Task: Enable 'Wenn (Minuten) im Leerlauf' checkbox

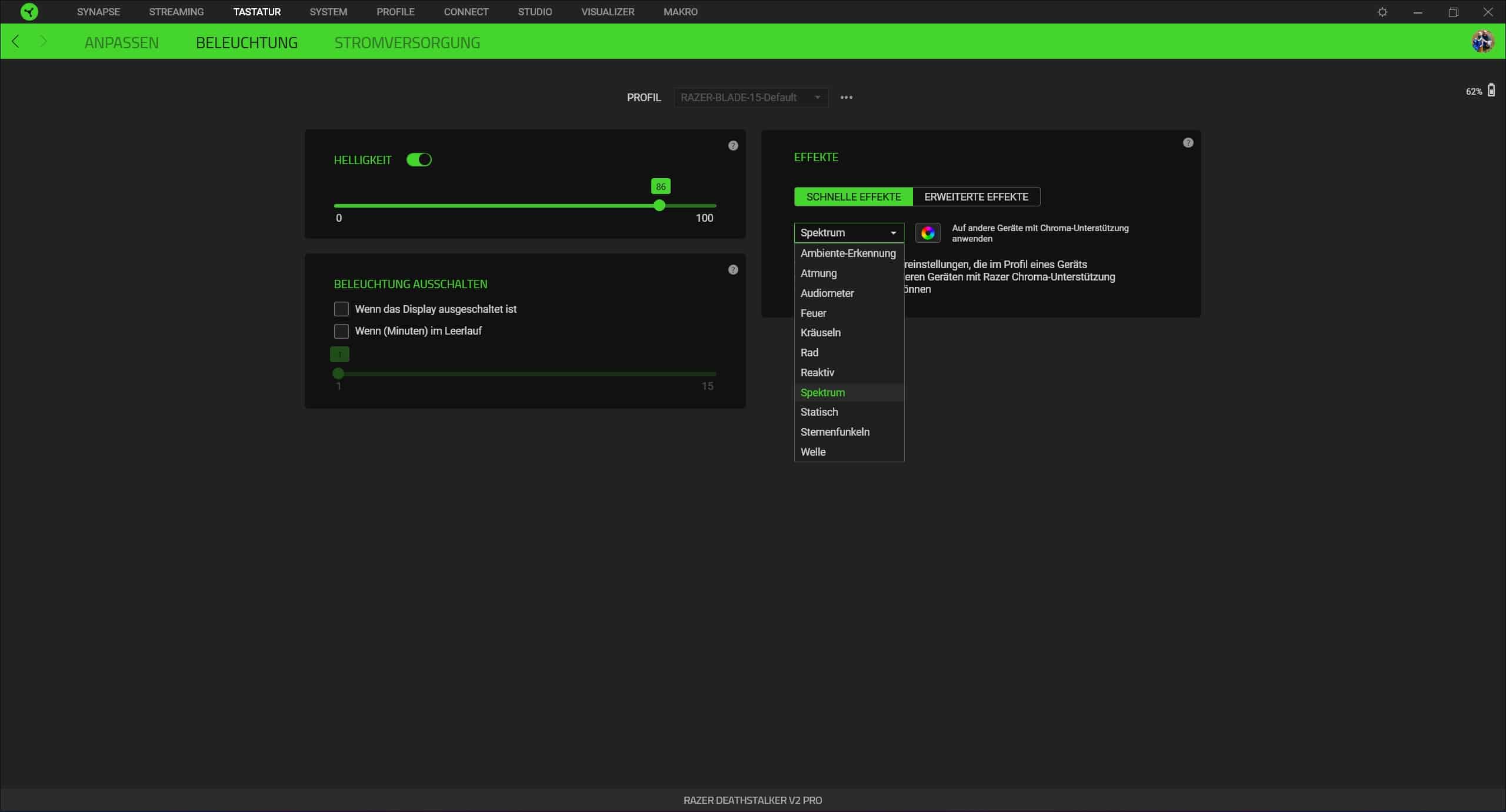Action: pyautogui.click(x=341, y=331)
